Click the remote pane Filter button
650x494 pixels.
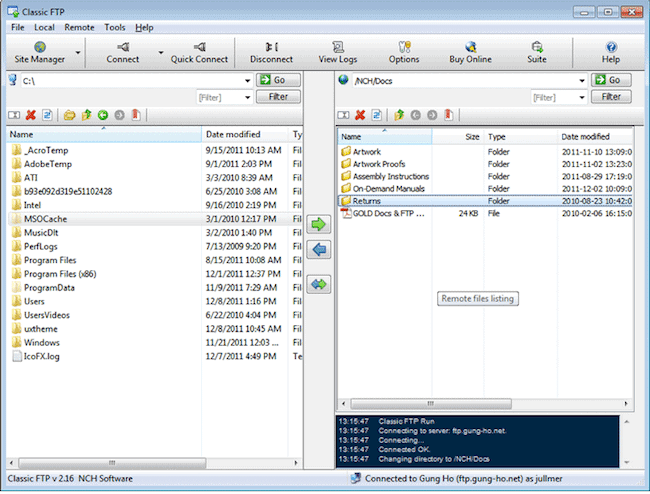coord(611,97)
